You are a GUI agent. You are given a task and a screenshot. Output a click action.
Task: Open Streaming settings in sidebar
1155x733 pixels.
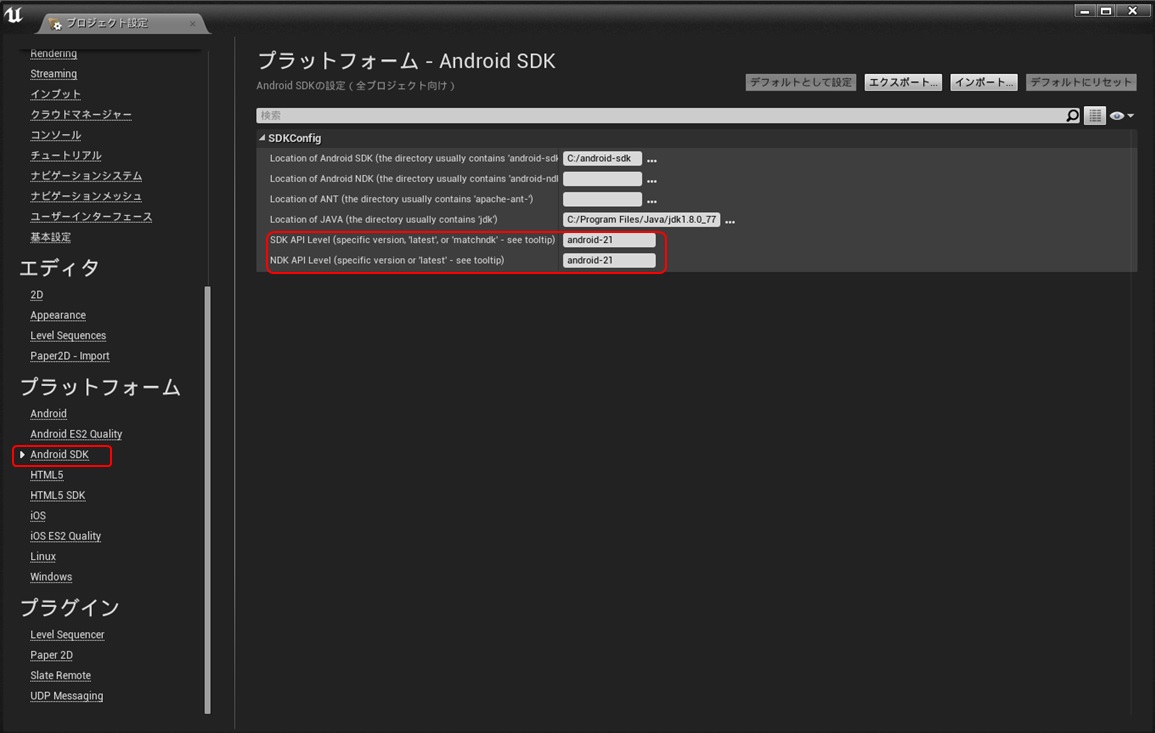53,74
